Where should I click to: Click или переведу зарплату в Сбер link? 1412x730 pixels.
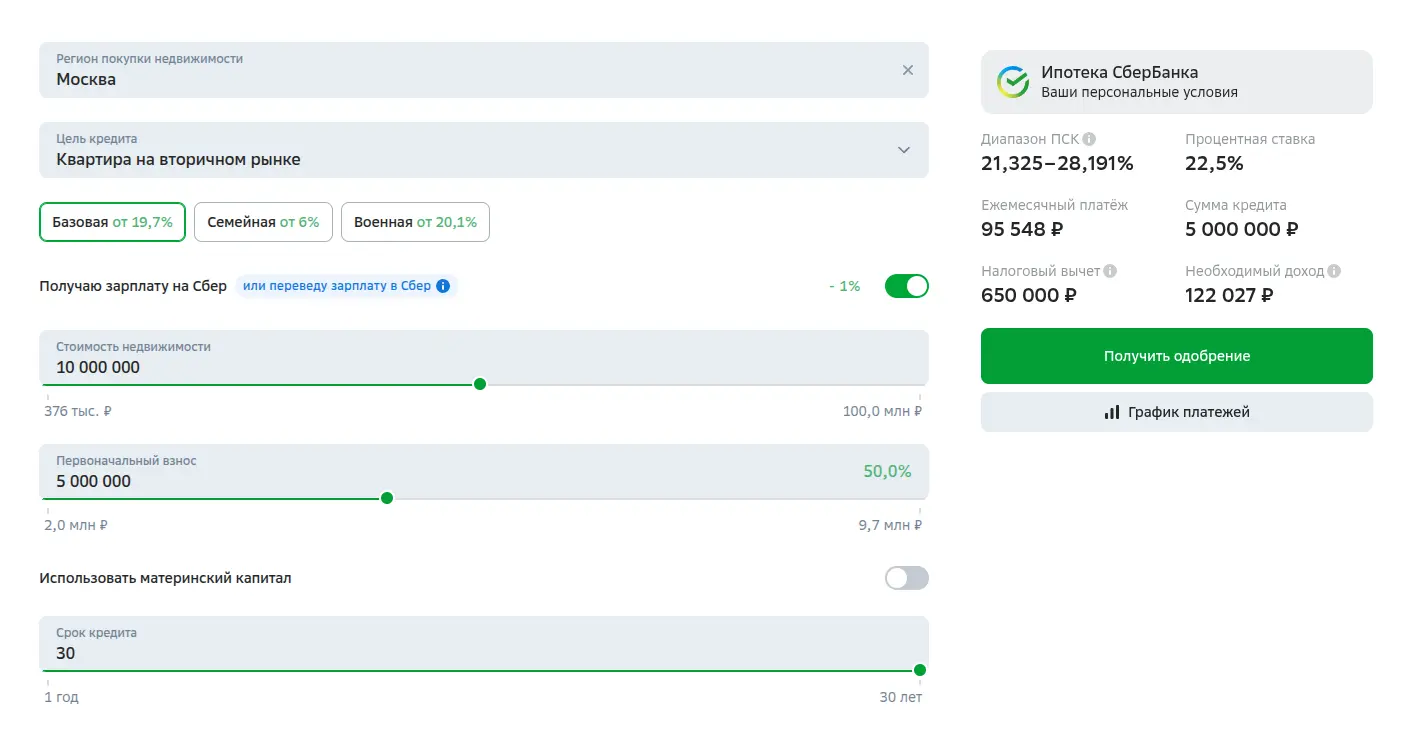pyautogui.click(x=336, y=286)
